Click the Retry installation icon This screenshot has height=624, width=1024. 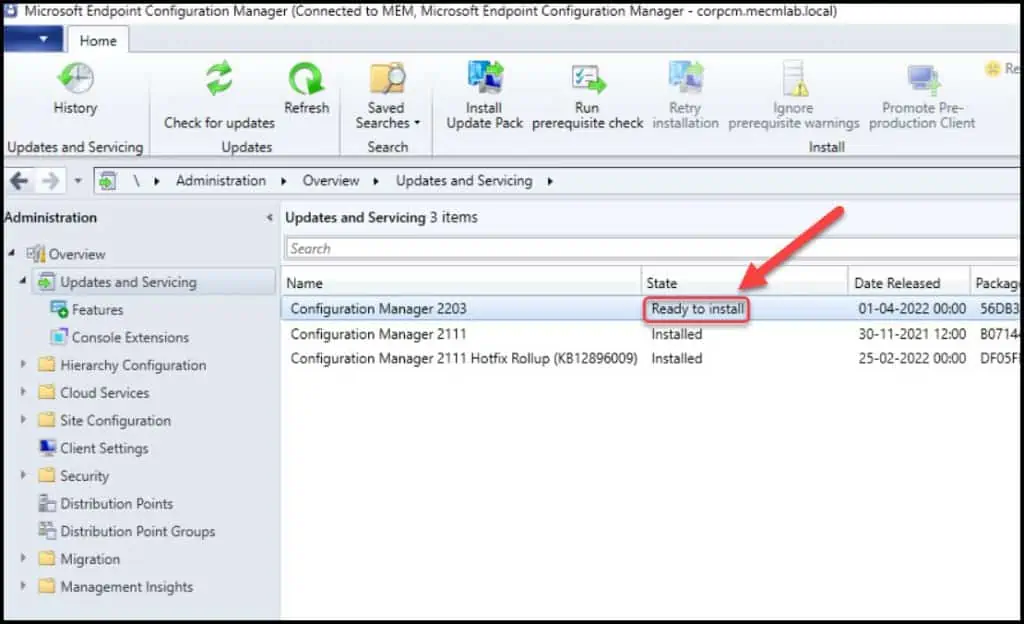[685, 78]
